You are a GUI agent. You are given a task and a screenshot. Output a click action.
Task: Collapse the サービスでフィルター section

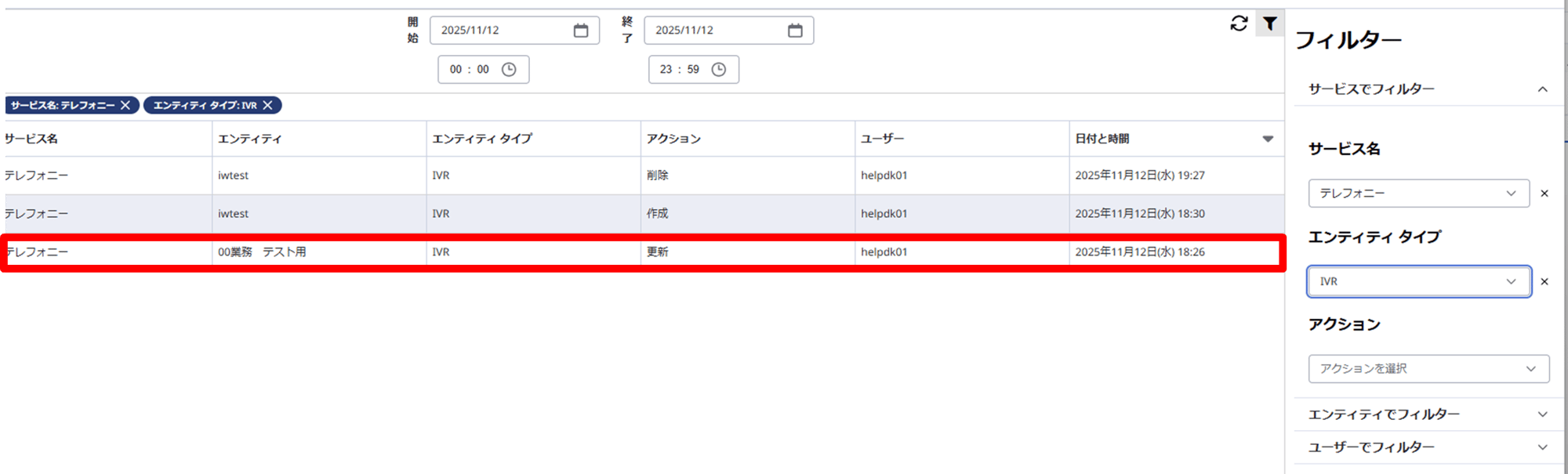pyautogui.click(x=1541, y=89)
